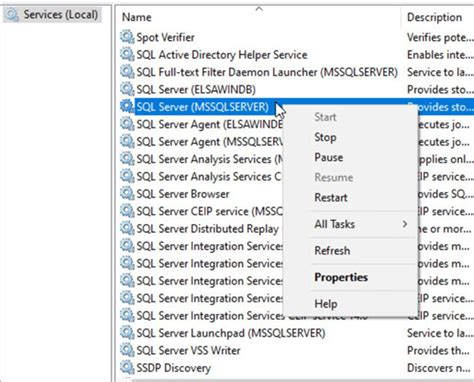Select SQL Server Agent (MSSQLSERVER) service
The image size is (474, 382).
[209, 142]
